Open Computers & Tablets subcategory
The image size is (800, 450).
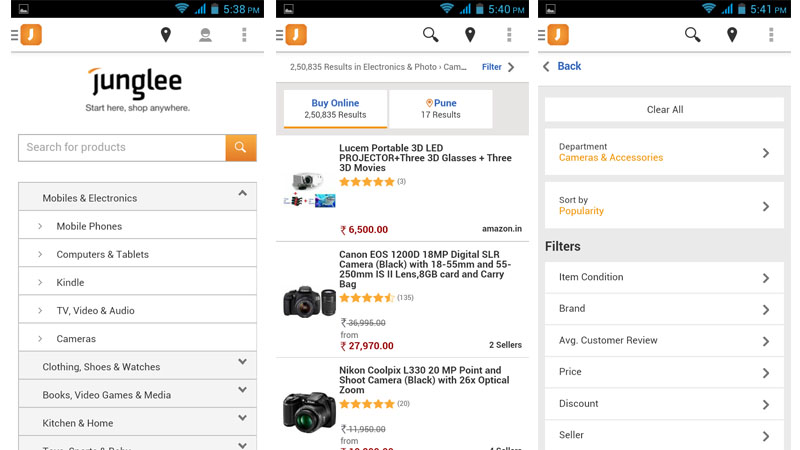pyautogui.click(x=137, y=254)
